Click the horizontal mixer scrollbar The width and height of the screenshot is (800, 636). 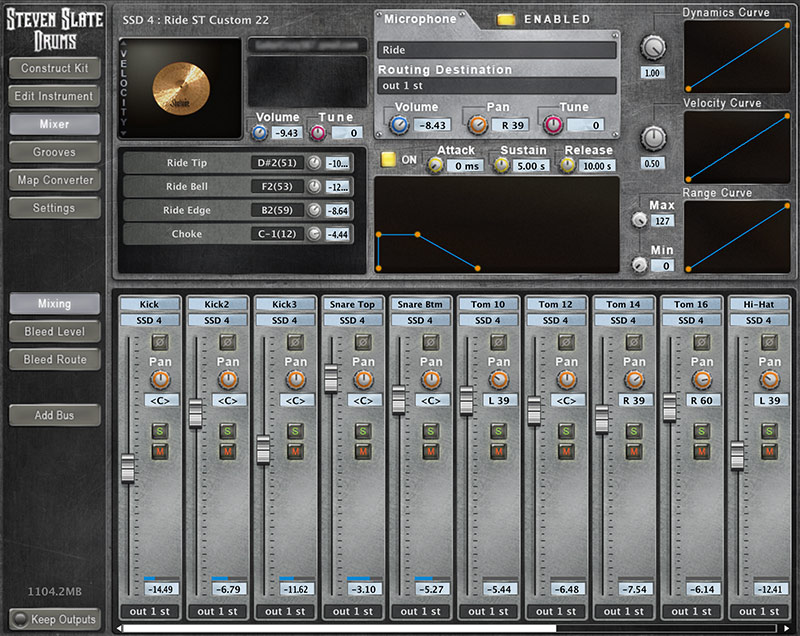pyautogui.click(x=339, y=628)
